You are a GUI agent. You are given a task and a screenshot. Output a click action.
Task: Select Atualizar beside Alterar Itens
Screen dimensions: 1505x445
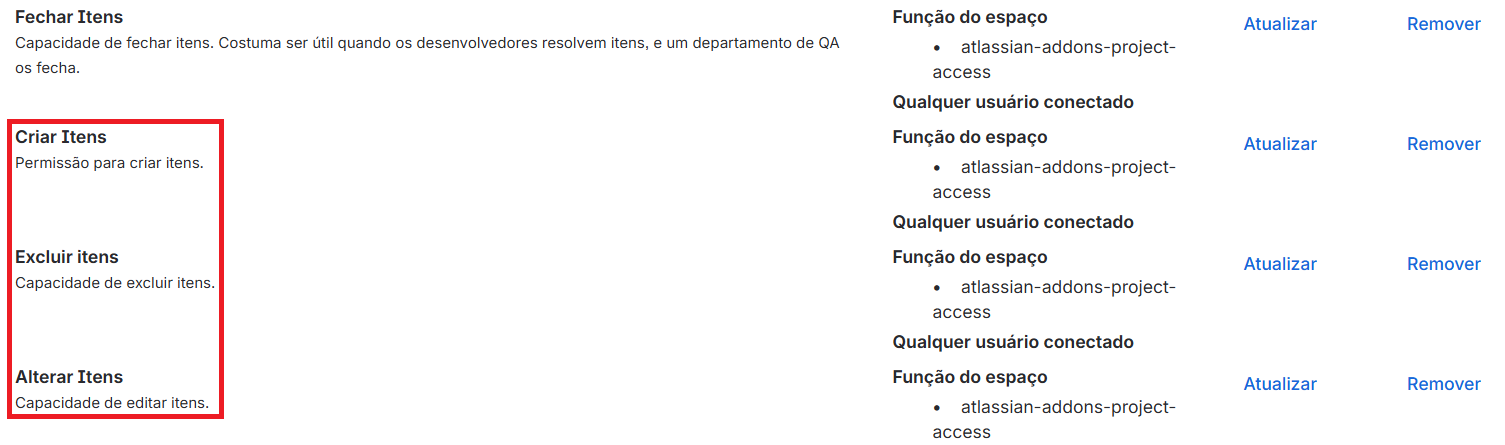coord(1279,384)
